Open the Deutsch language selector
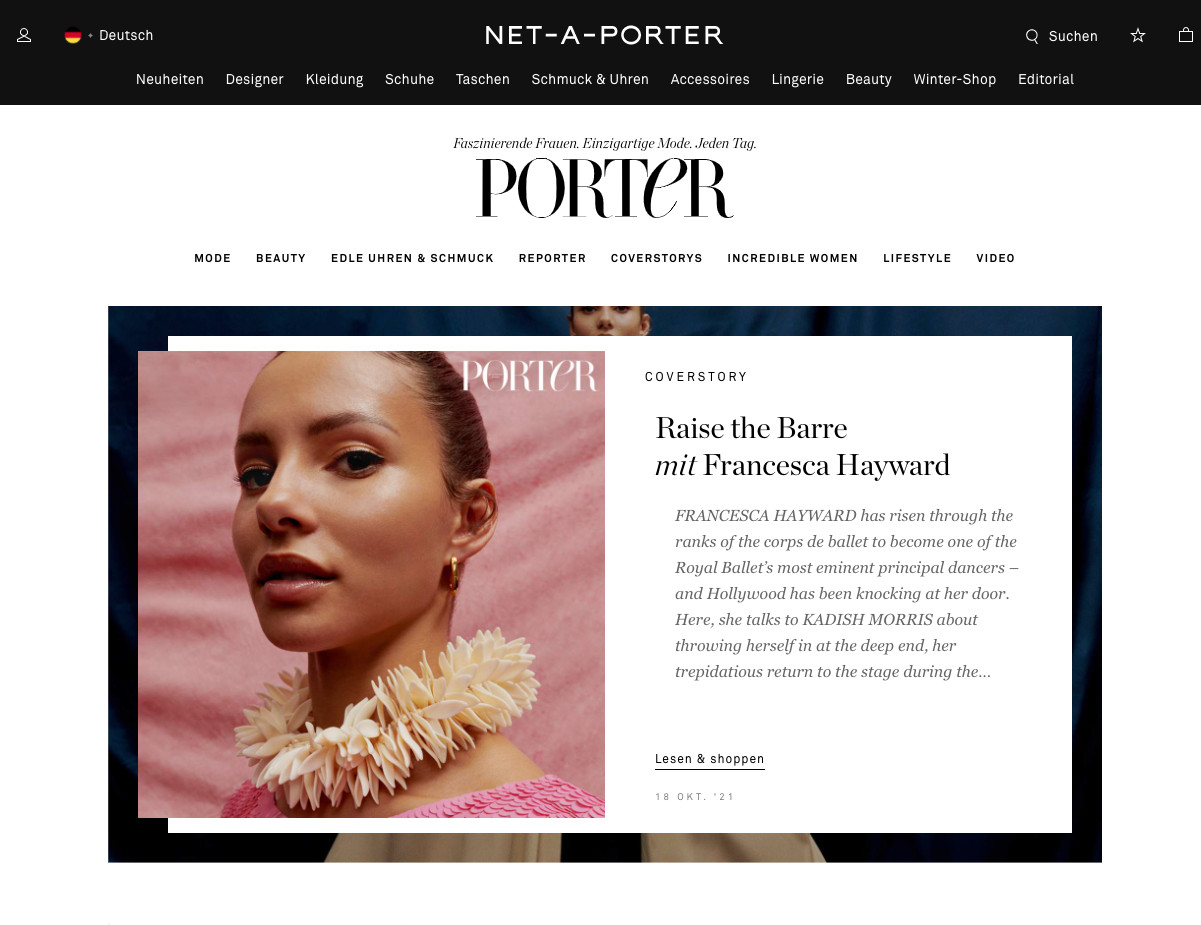Image resolution: width=1201 pixels, height=925 pixels. [126, 35]
